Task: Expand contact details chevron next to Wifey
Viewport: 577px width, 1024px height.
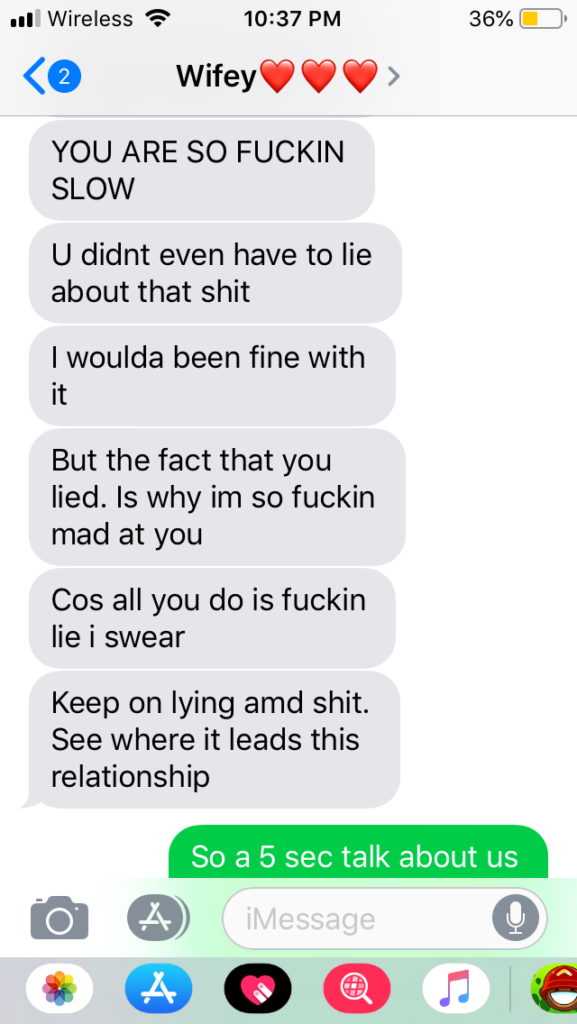Action: tap(392, 78)
